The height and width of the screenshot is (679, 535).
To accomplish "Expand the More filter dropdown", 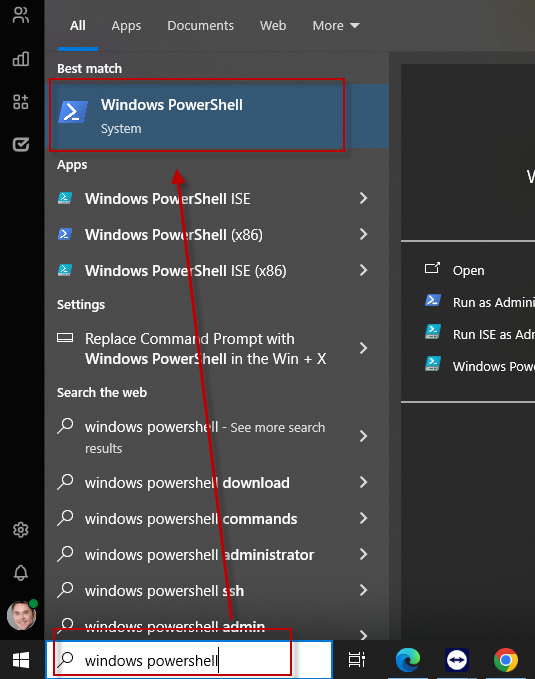I will coord(336,26).
